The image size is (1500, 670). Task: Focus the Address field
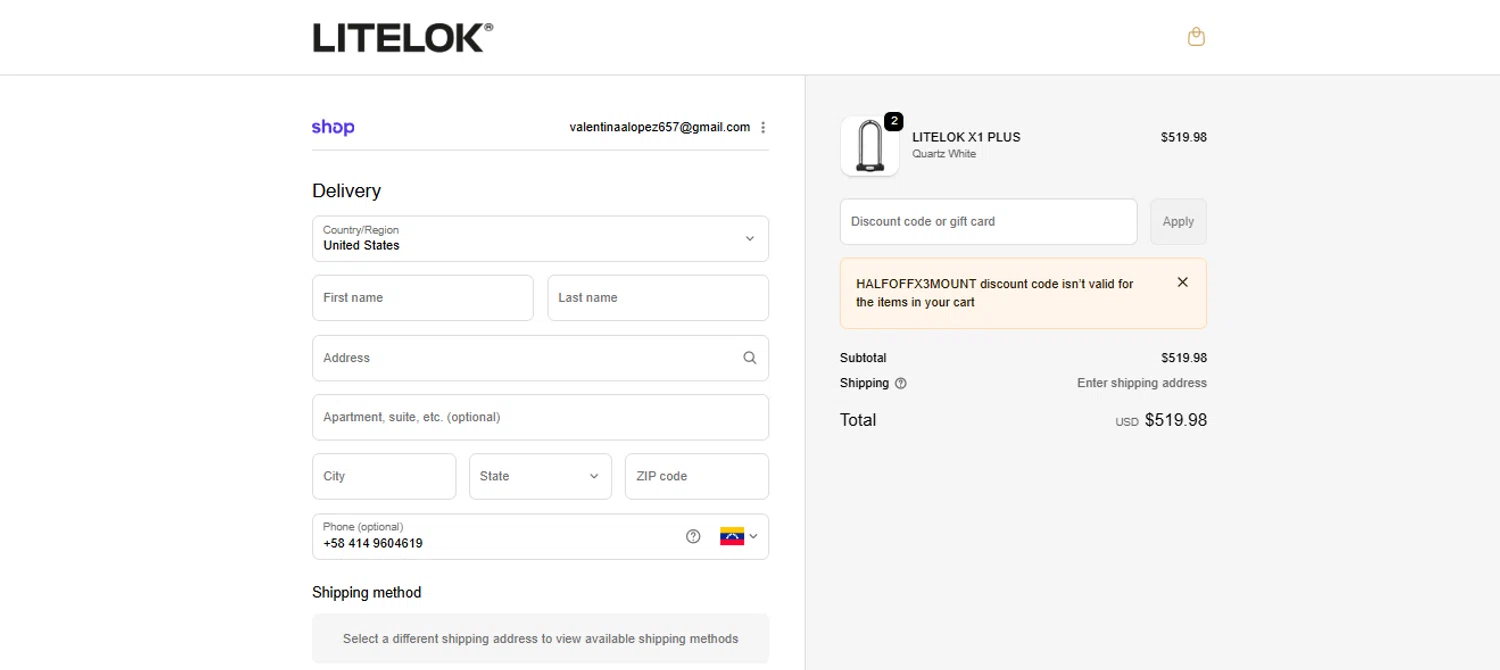point(540,358)
